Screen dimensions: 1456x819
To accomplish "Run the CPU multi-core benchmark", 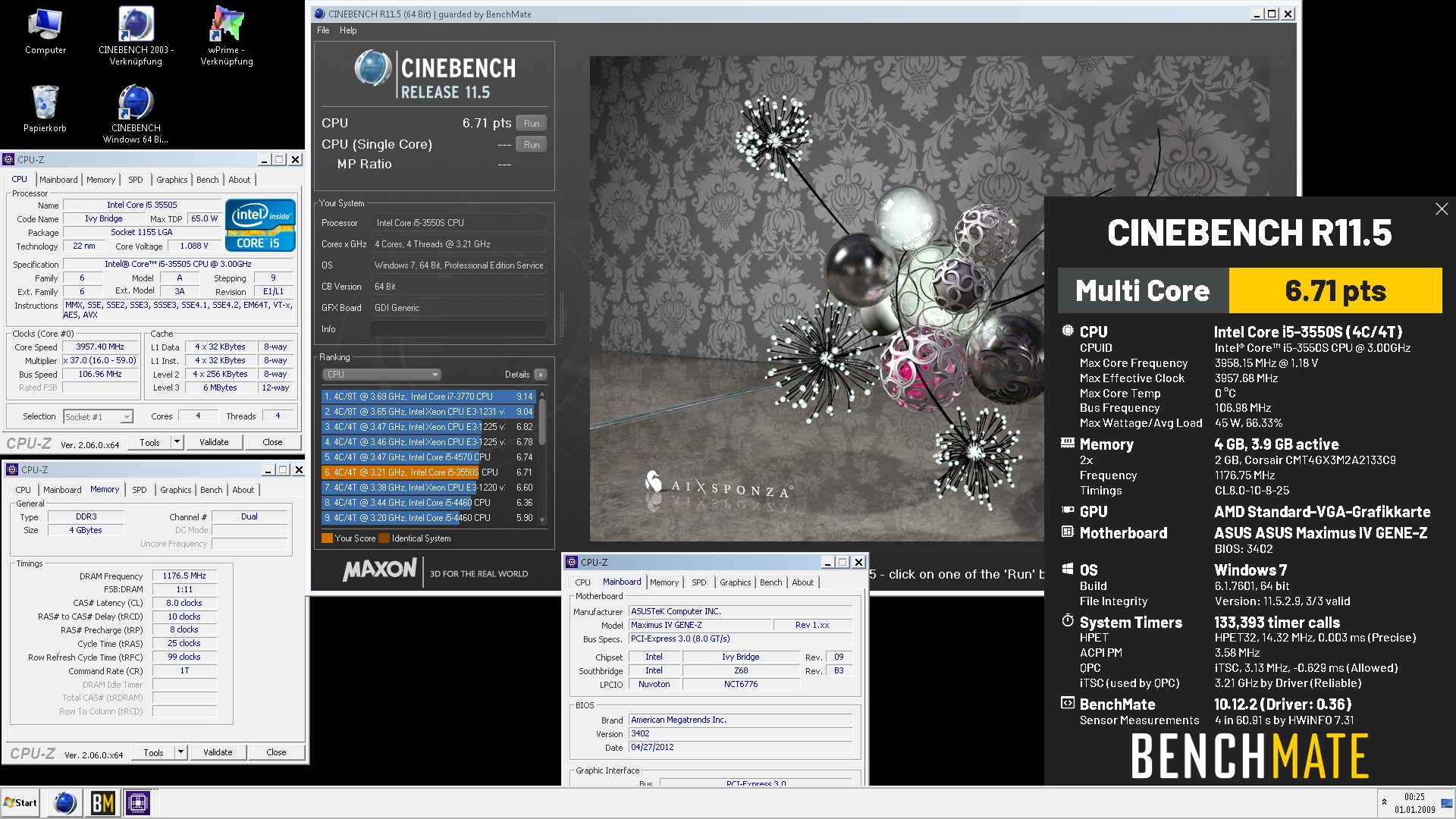I will tap(532, 124).
